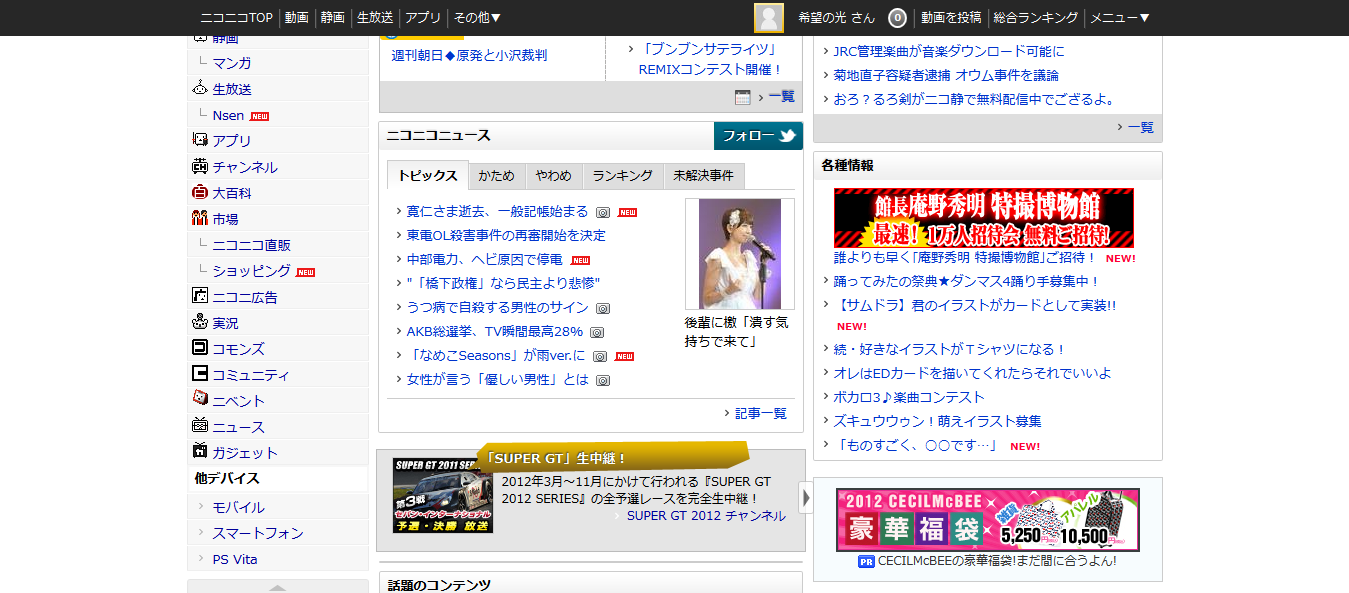Open the notification count badge showing 0
Viewport: 1349px width, 593px height.
pyautogui.click(x=897, y=18)
